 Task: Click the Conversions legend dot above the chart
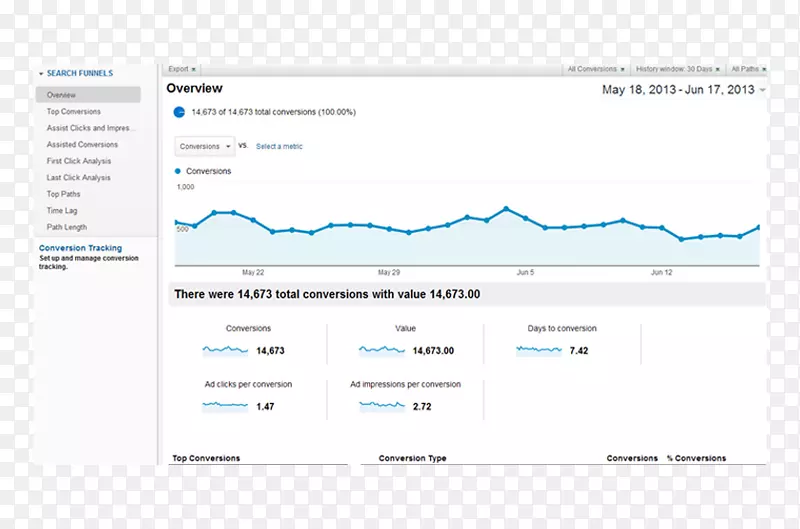click(179, 171)
